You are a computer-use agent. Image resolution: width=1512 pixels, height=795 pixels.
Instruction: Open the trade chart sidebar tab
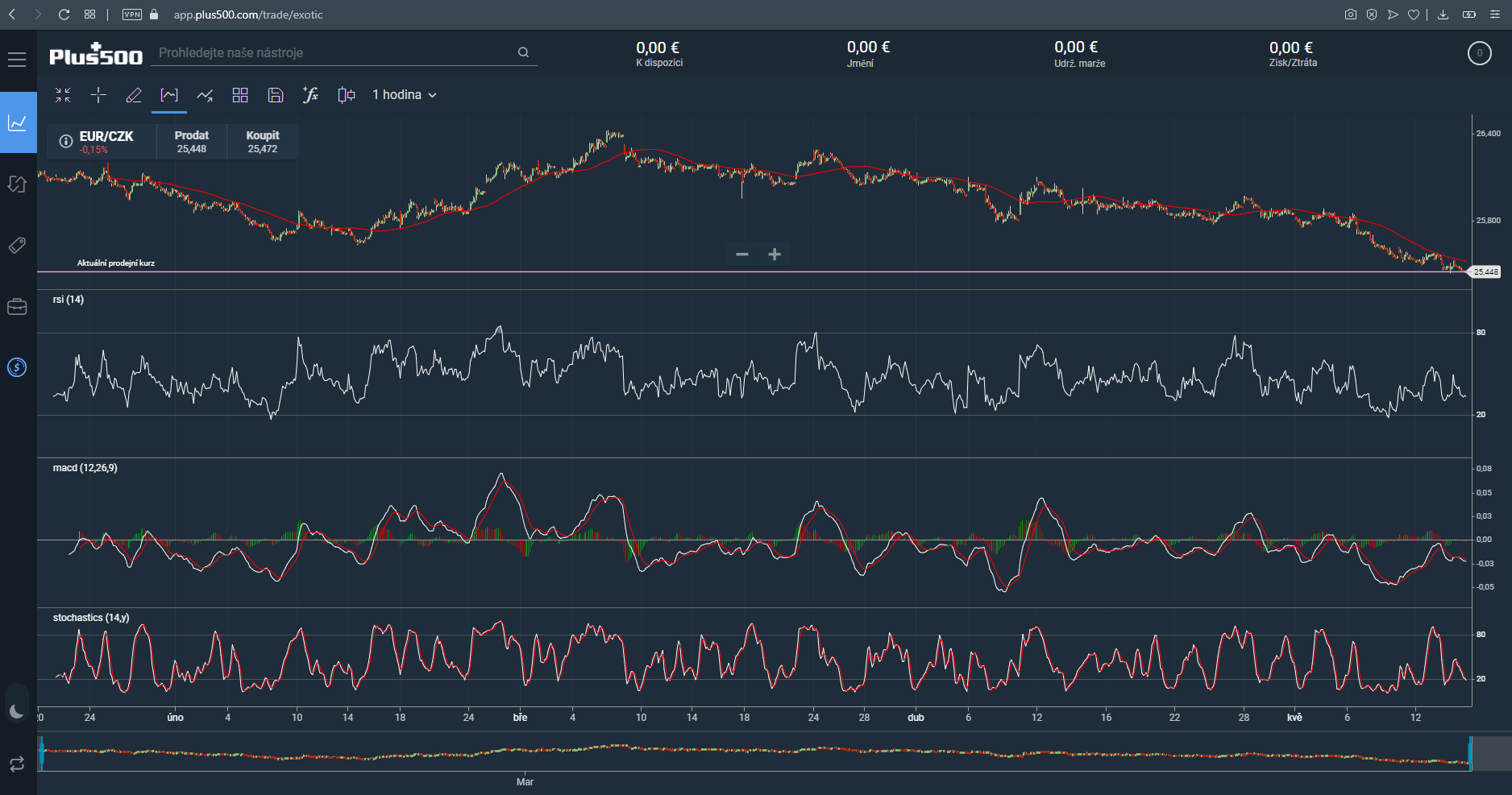[18, 122]
